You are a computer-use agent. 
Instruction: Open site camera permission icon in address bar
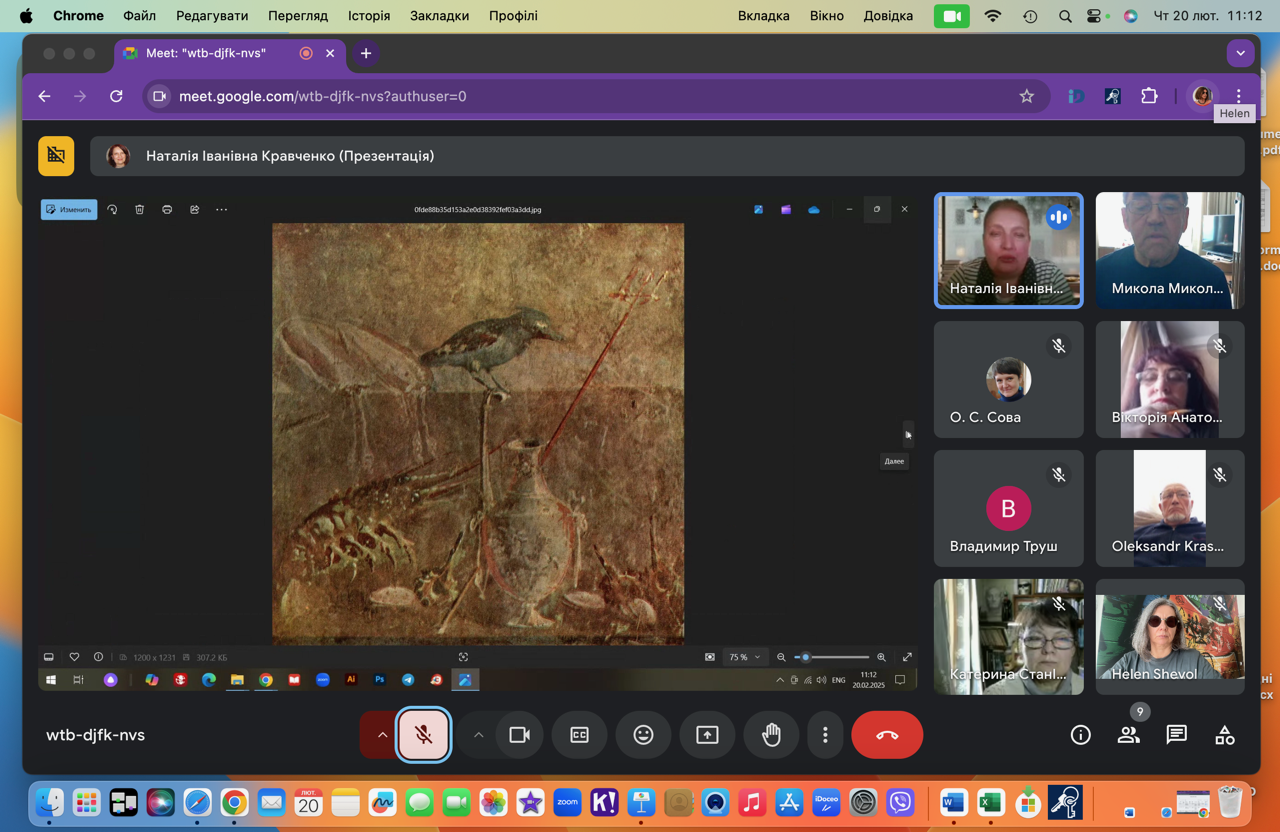click(159, 96)
